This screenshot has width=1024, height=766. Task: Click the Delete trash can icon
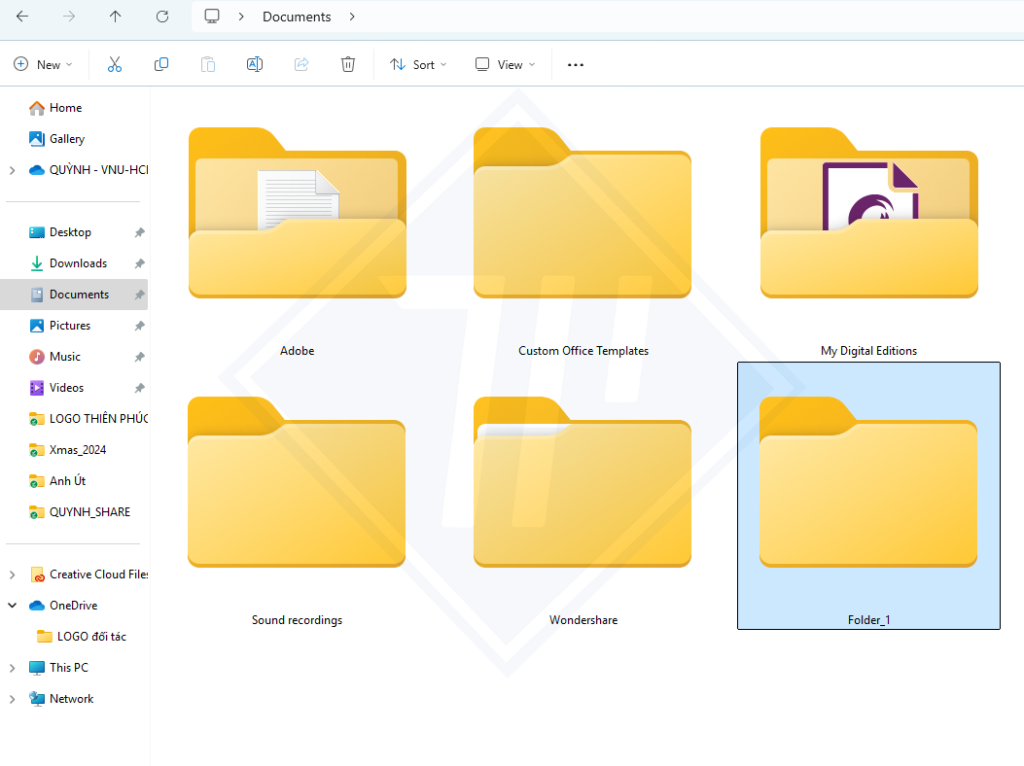point(348,64)
